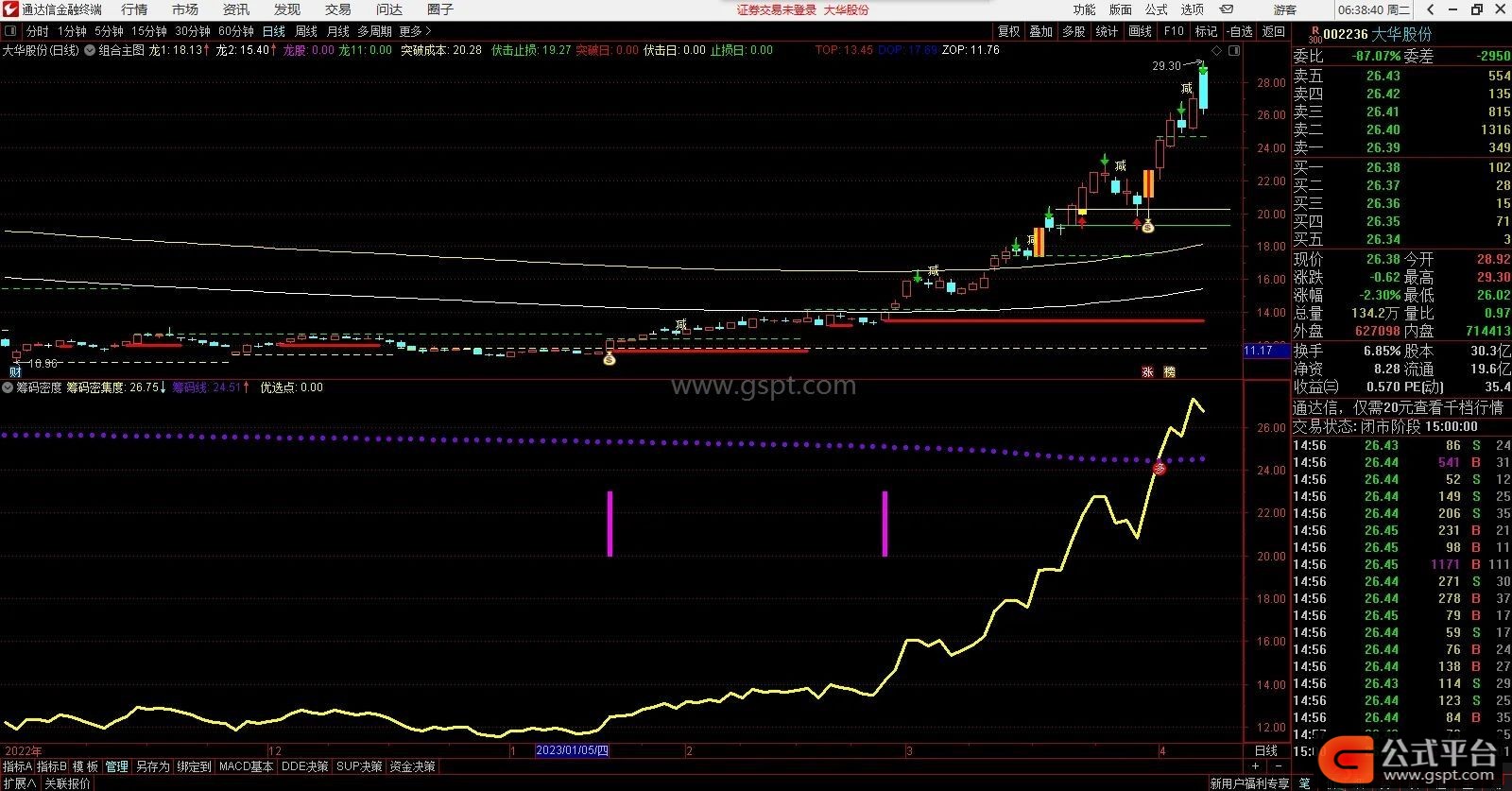The image size is (1512, 791).
Task: Toggle the left sidebar panel icon
Action: (11, 31)
